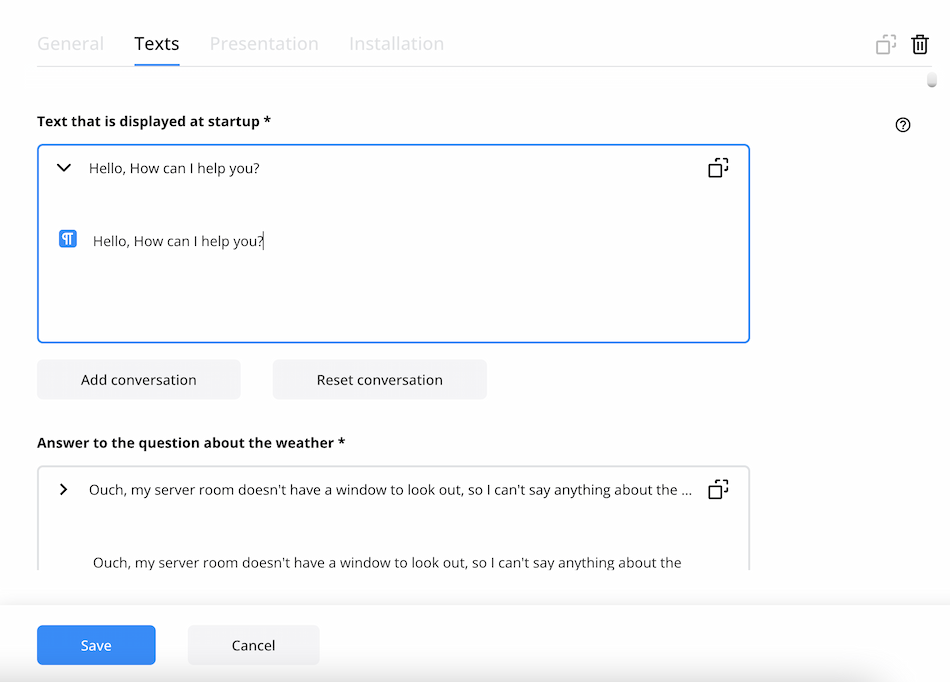Click the Reset conversation button
The height and width of the screenshot is (682, 950).
coord(379,379)
